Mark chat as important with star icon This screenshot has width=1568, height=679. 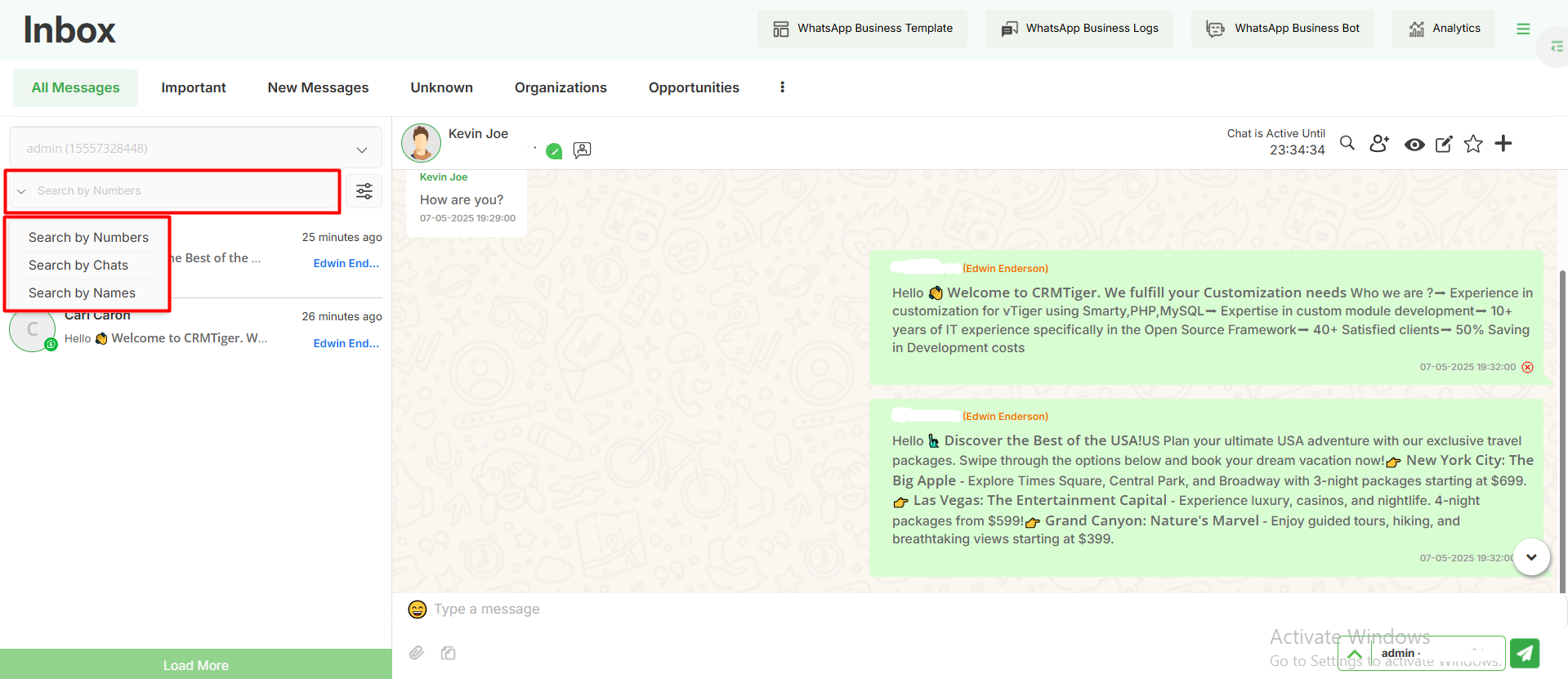(1473, 144)
